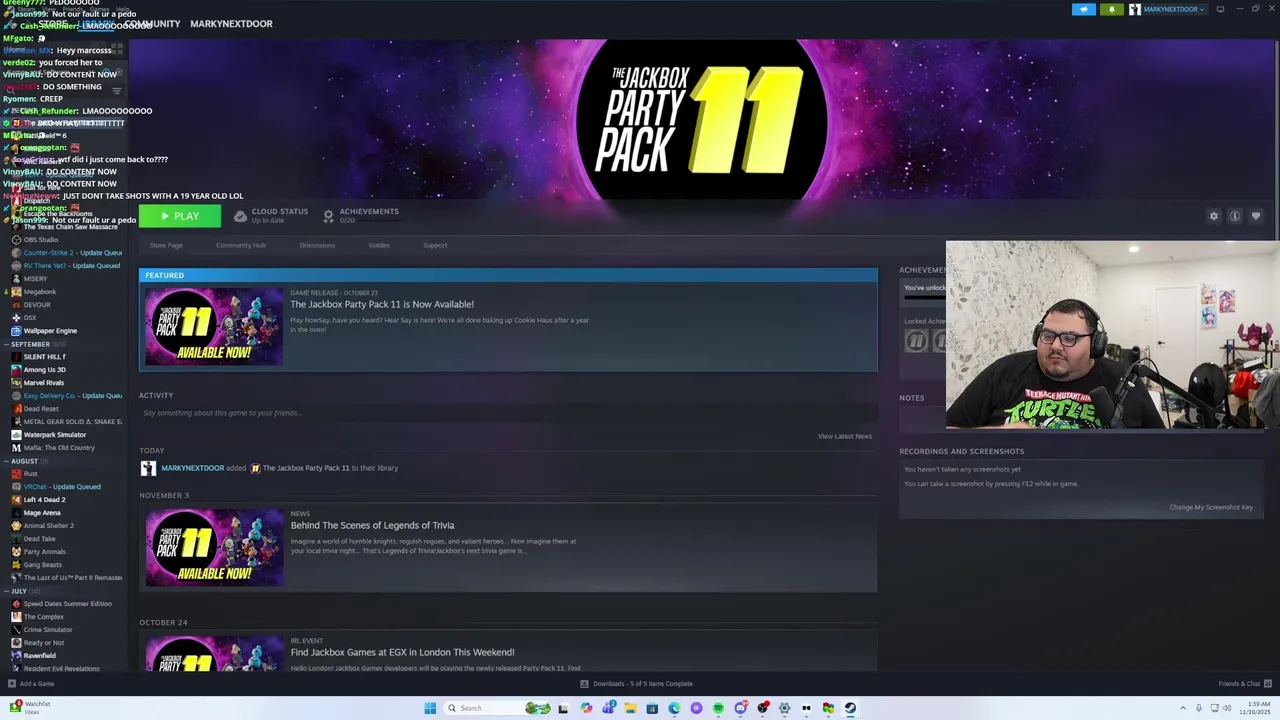This screenshot has height=720, width=1280.
Task: Select Party Animals in library list
Action: (x=45, y=552)
